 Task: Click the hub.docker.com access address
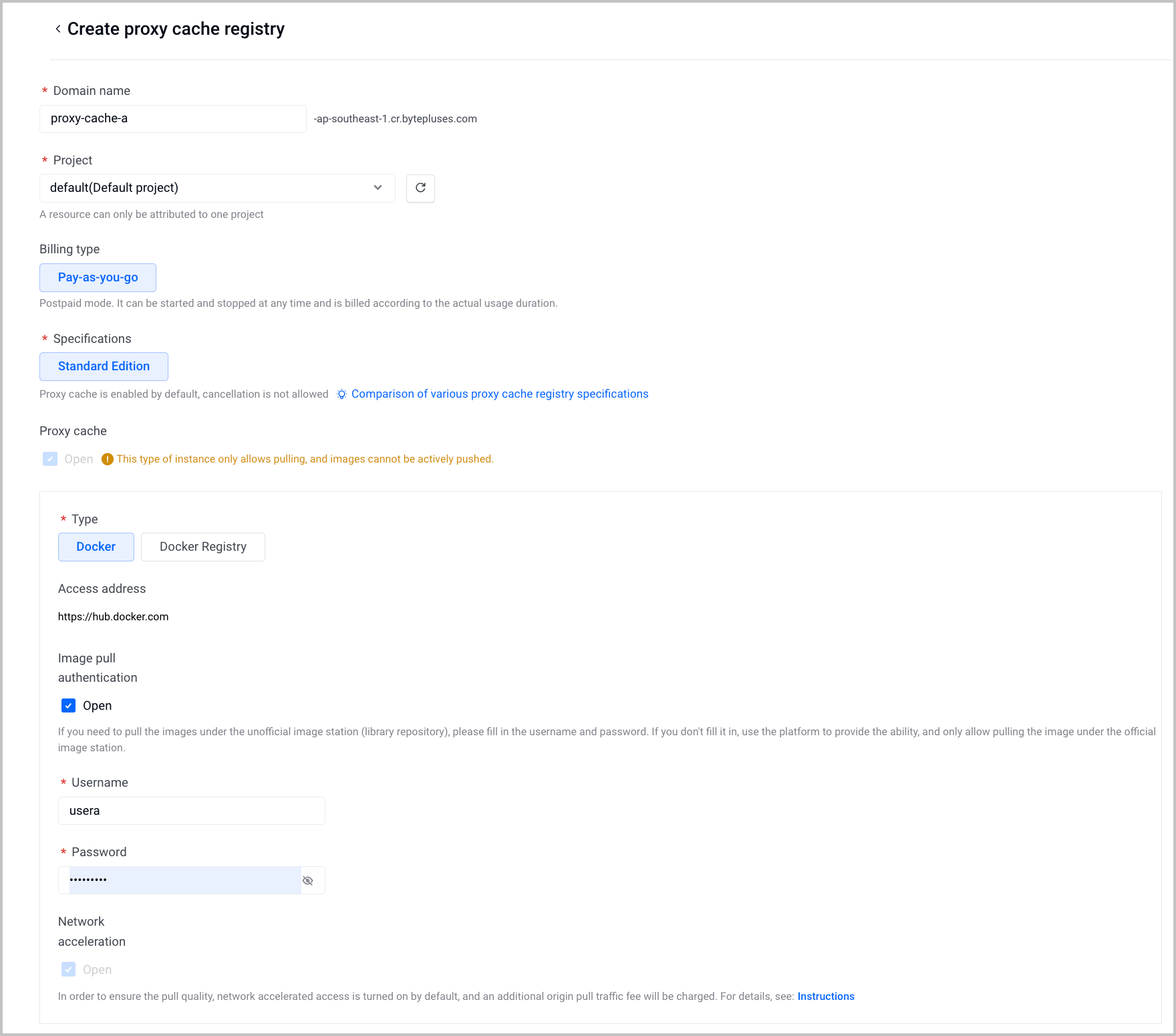click(114, 617)
